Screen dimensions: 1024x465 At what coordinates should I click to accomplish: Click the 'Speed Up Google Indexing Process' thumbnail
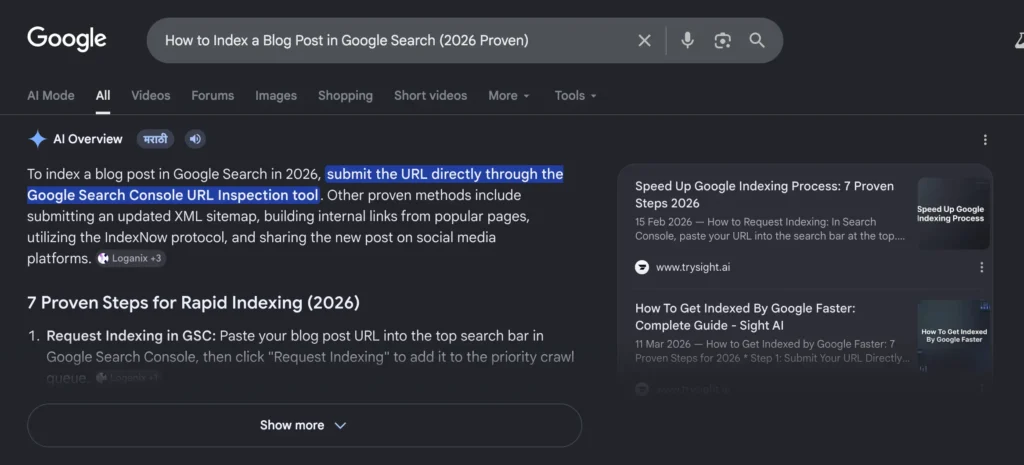click(x=953, y=214)
